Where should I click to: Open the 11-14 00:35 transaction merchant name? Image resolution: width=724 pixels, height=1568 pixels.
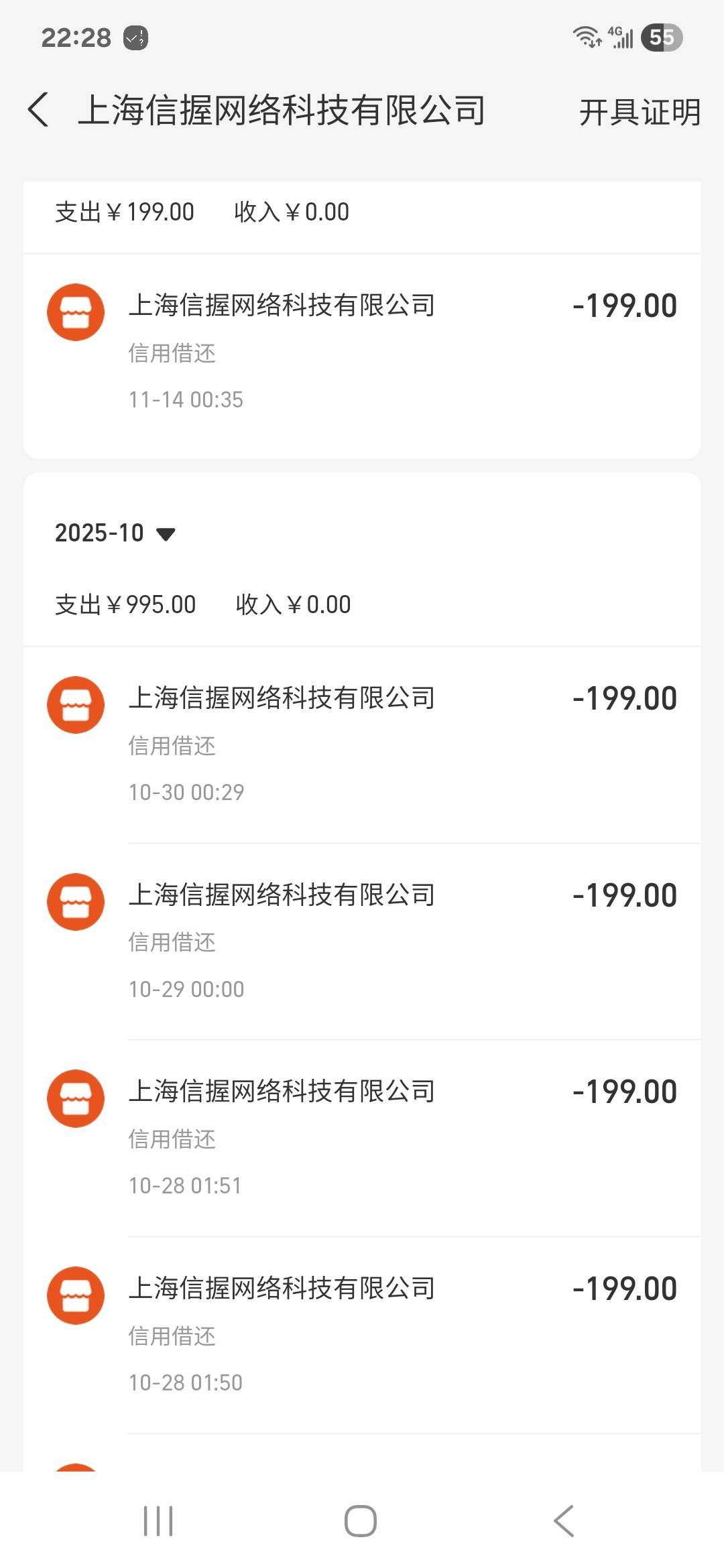(282, 306)
